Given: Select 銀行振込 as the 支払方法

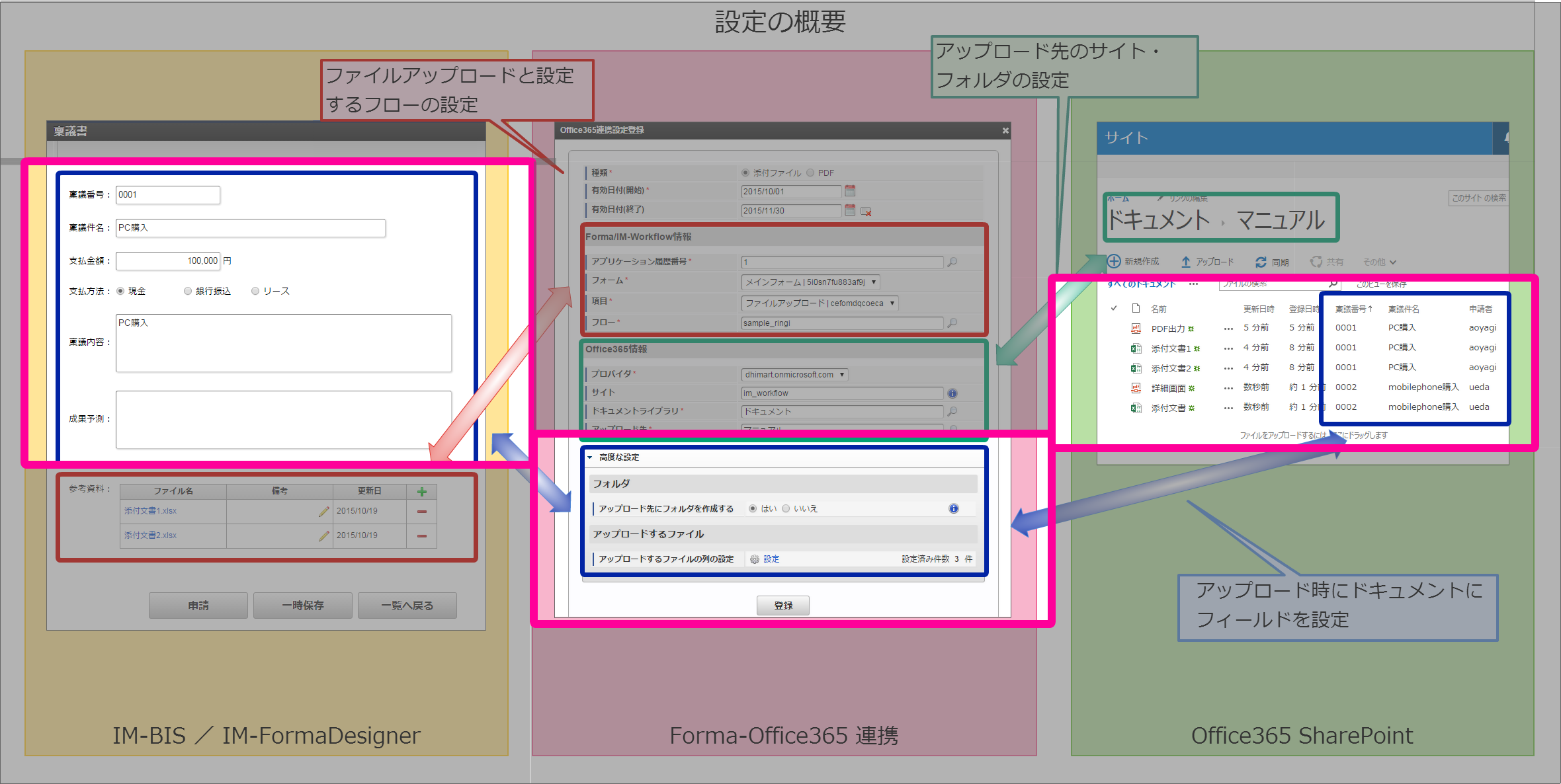Looking at the screenshot, I should pos(188,291).
